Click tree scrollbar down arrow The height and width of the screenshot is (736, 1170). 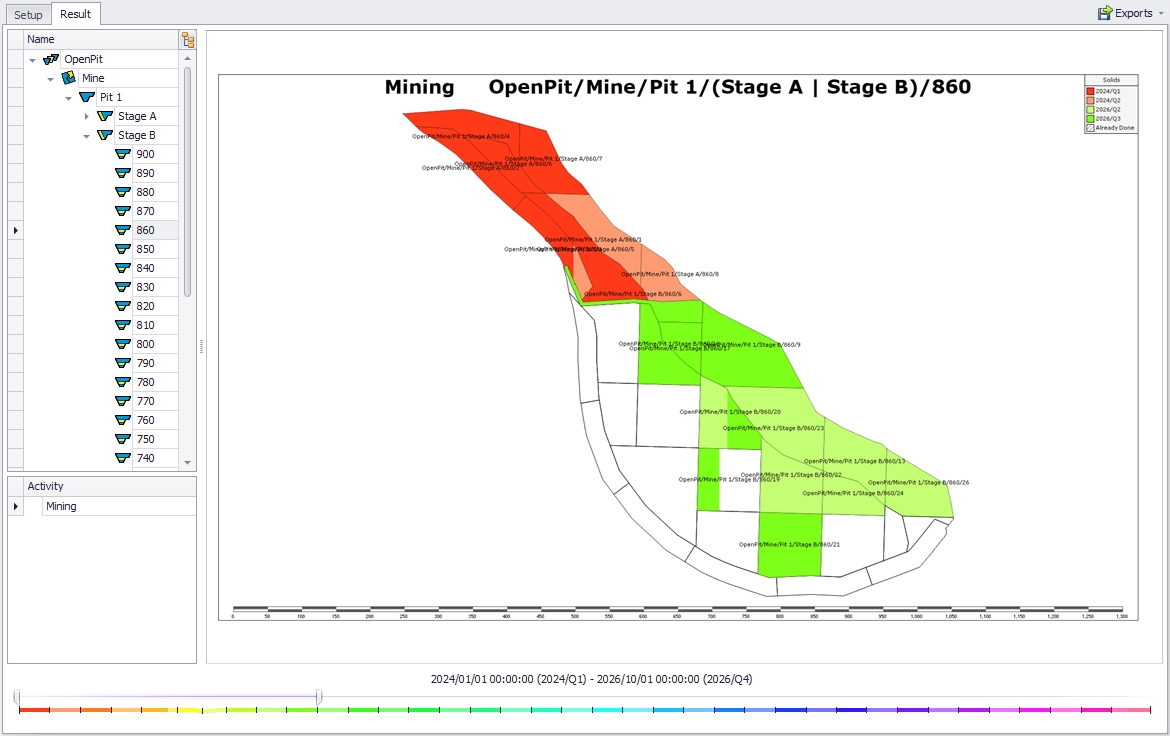187,463
